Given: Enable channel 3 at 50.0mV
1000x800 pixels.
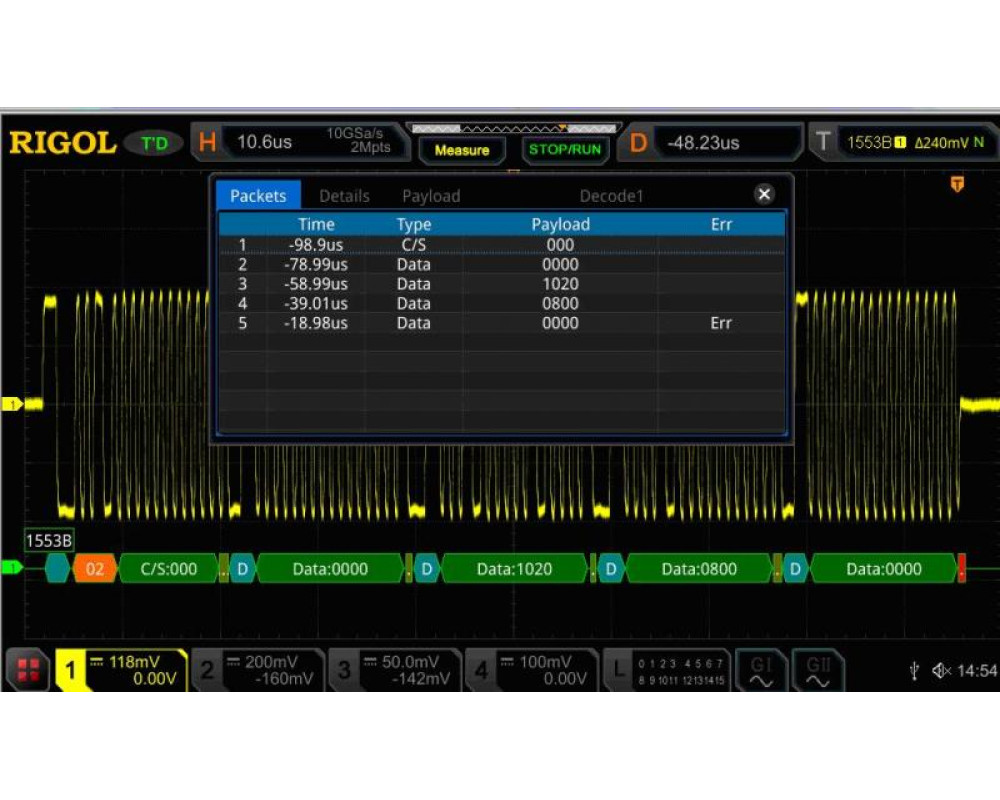Looking at the screenshot, I should click(396, 670).
